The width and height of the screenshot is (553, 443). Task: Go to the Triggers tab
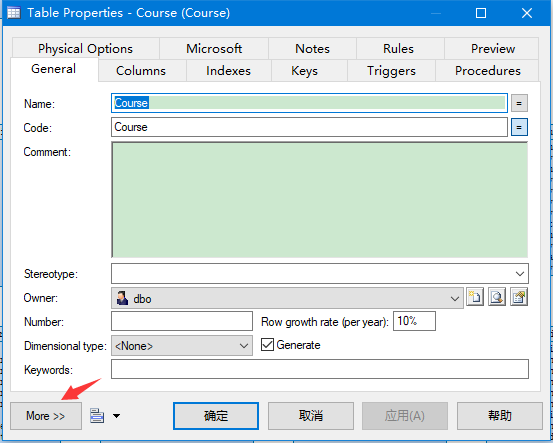pyautogui.click(x=391, y=71)
